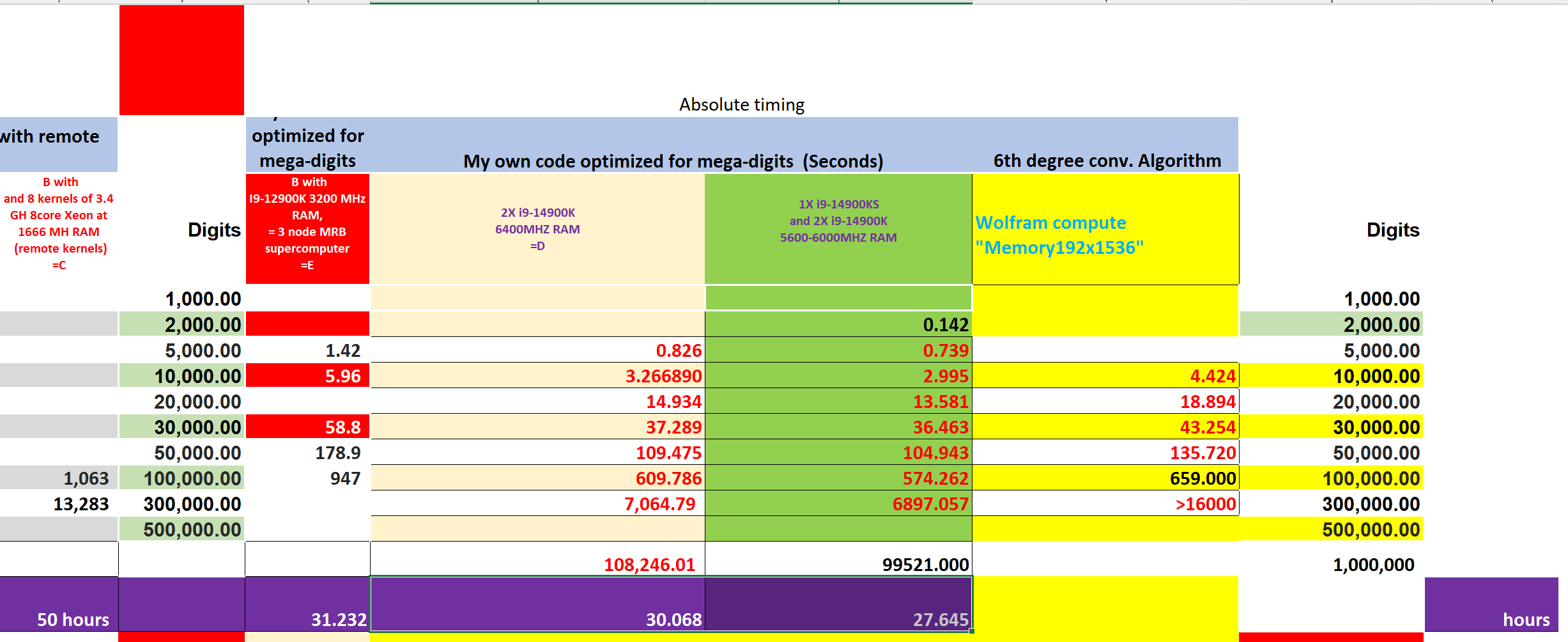Select the cell containing 0.142
Viewport: 1568px width, 642px height.
coord(838,324)
